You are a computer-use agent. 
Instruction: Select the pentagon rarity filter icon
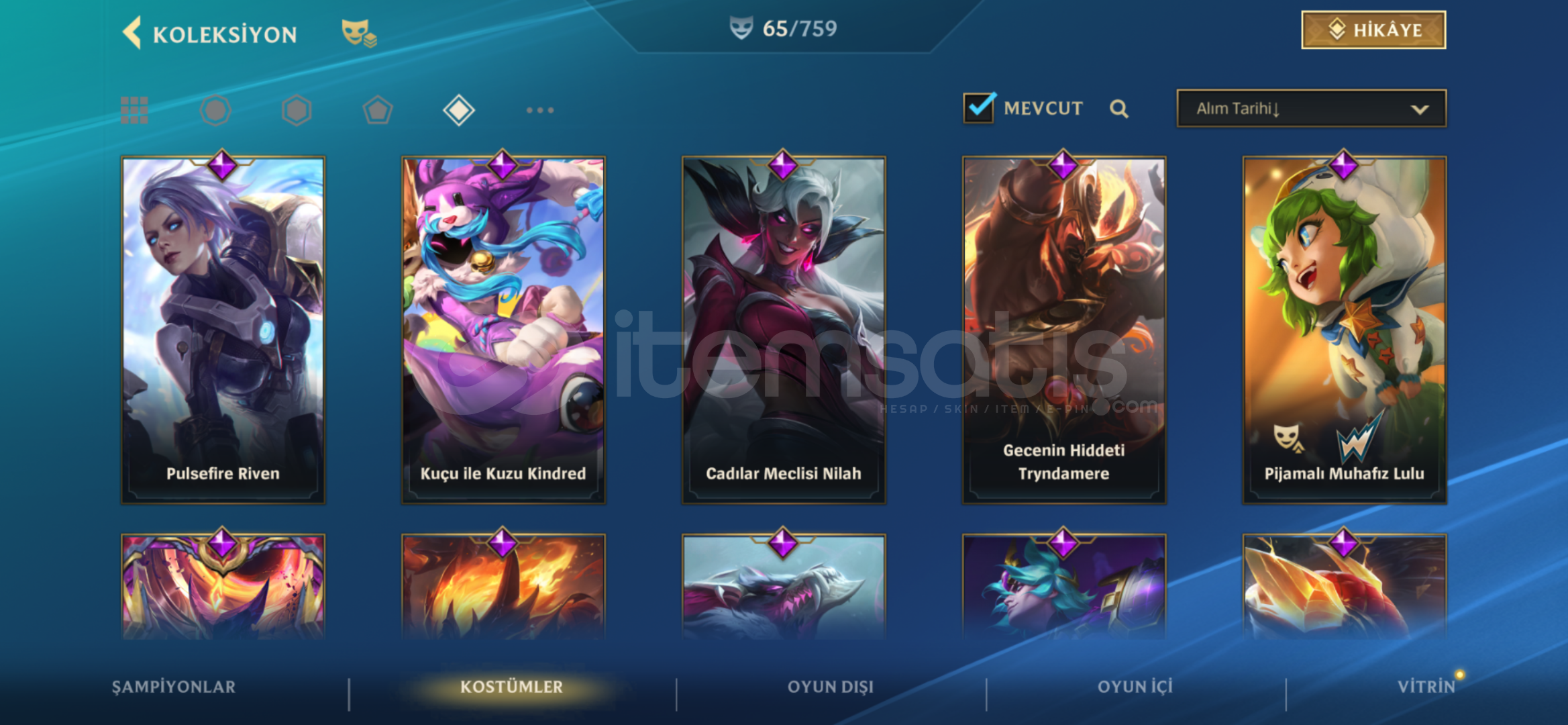tap(378, 110)
